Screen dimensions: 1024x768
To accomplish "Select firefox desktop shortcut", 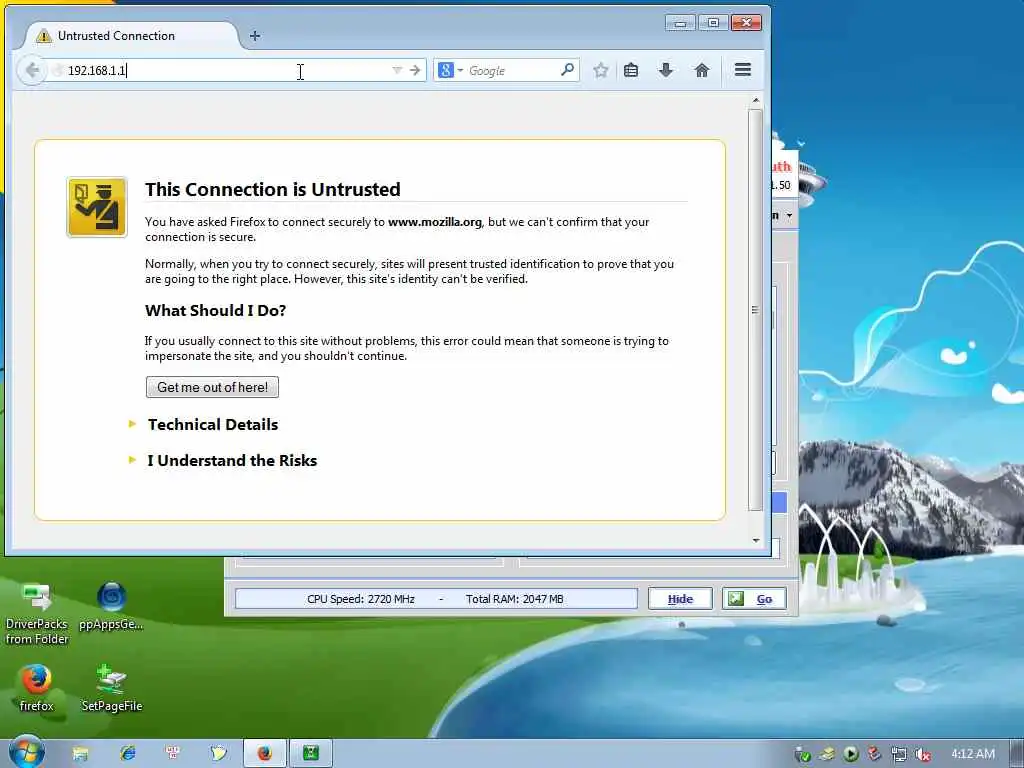I will click(36, 688).
